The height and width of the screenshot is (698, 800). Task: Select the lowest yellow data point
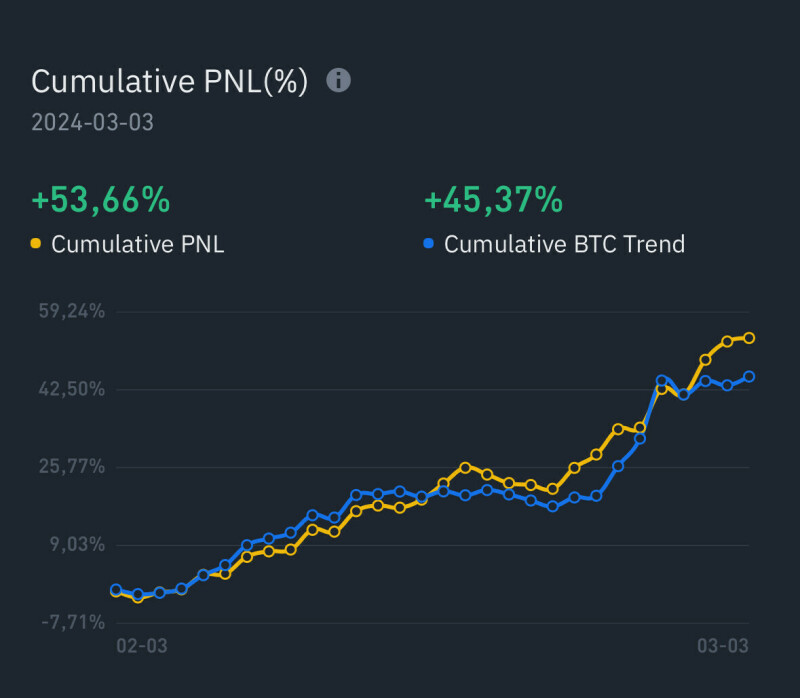tap(138, 598)
